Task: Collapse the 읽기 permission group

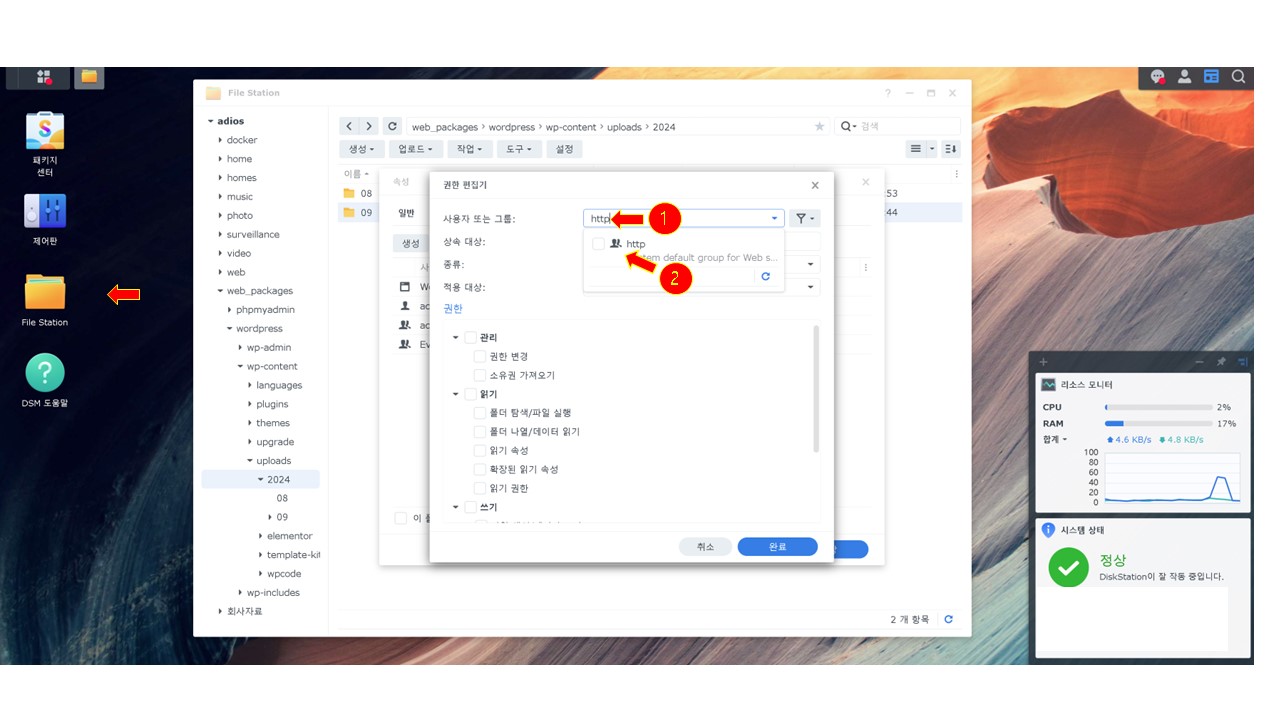Action: [457, 394]
